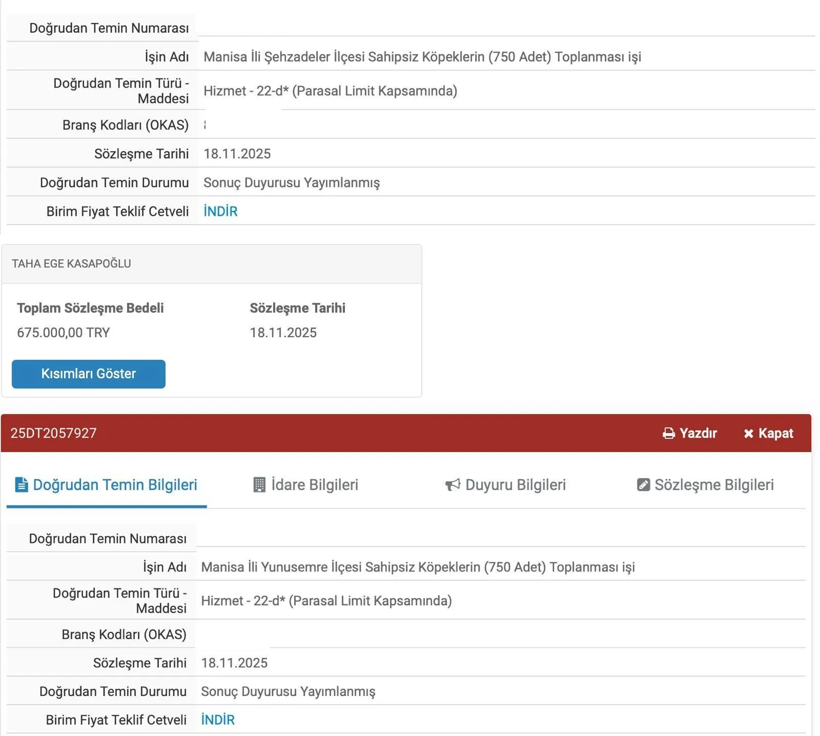The height and width of the screenshot is (736, 820).
Task: Download the Şehzadeler Birim Fiyat Teklif Cetveli via İNDİR
Action: click(220, 211)
